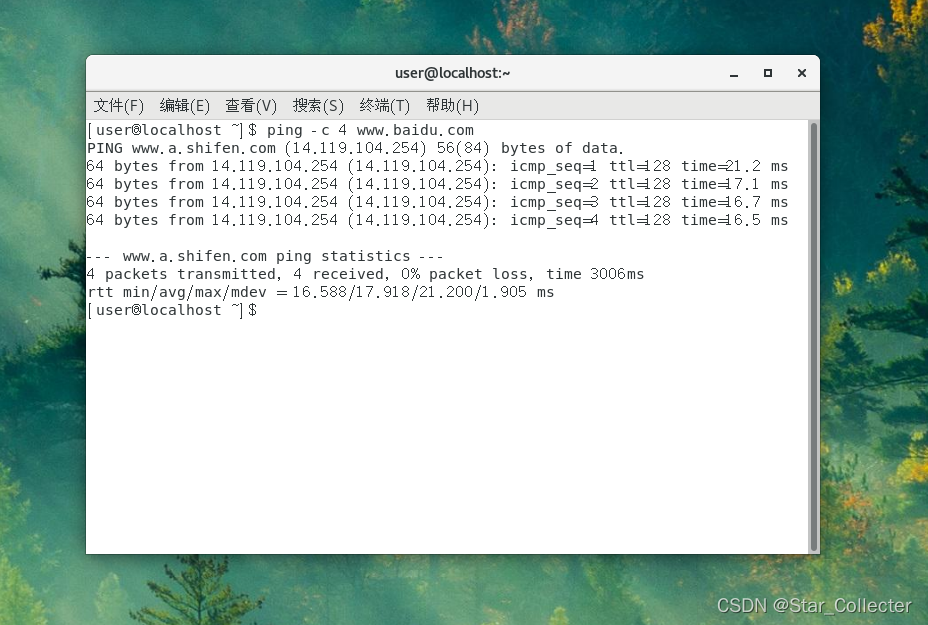Open the 编辑(E) menu
Viewport: 928px width, 625px height.
[x=185, y=106]
